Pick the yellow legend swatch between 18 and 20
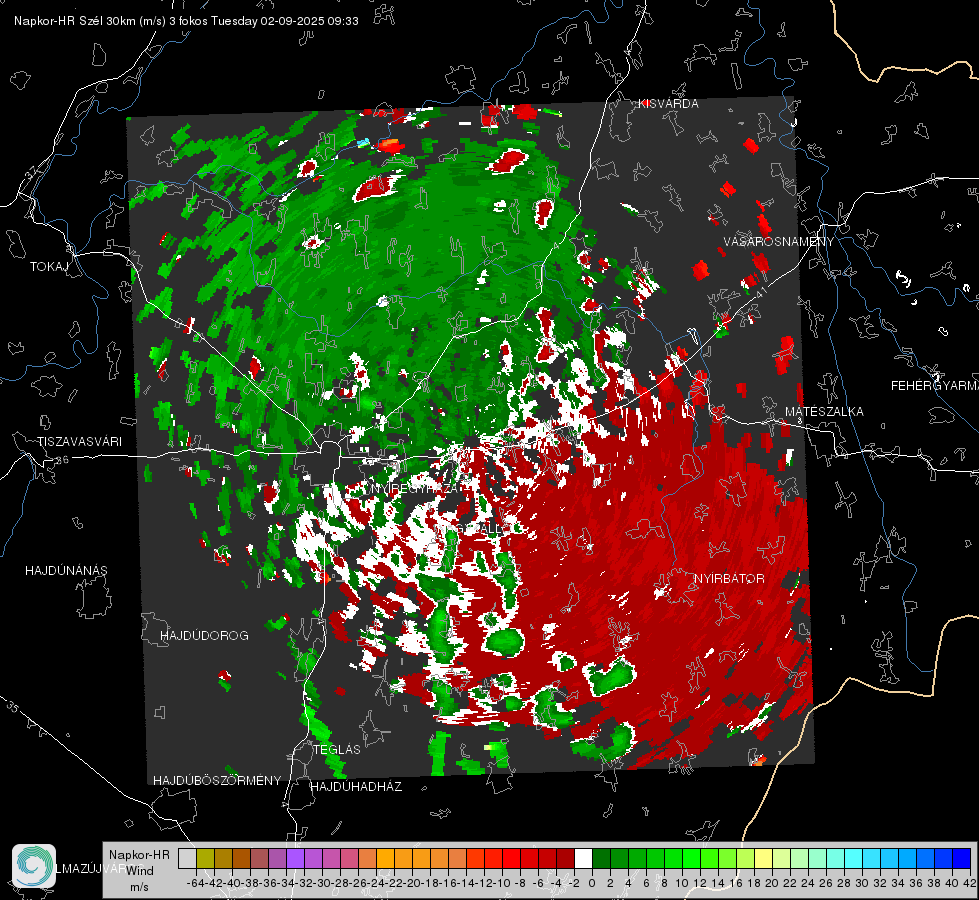The height and width of the screenshot is (900, 979). (764, 859)
